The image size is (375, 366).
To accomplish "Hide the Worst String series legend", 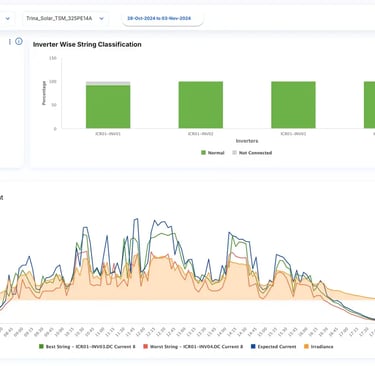I will click(193, 347).
